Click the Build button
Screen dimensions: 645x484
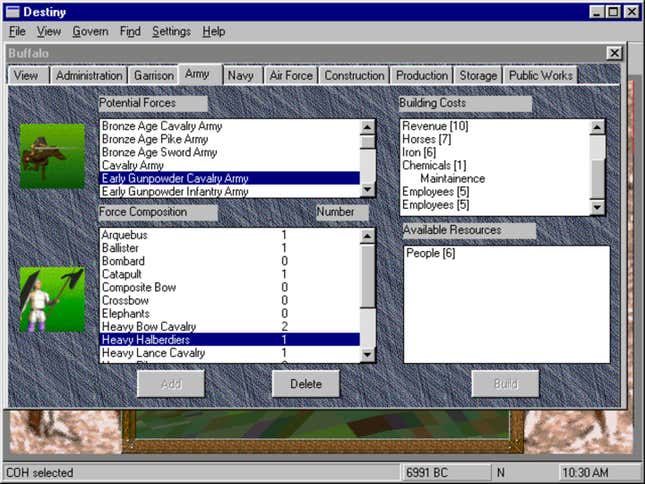click(505, 384)
